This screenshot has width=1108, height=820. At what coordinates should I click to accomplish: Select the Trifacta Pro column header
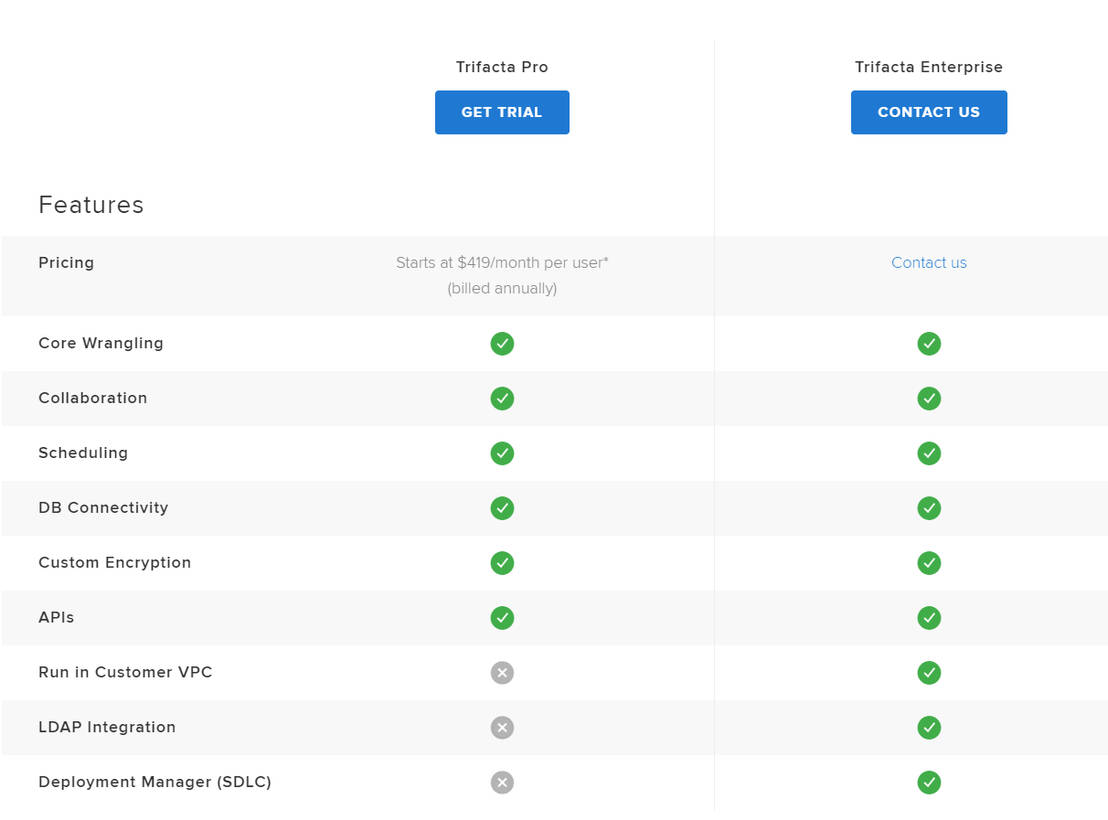pos(502,66)
